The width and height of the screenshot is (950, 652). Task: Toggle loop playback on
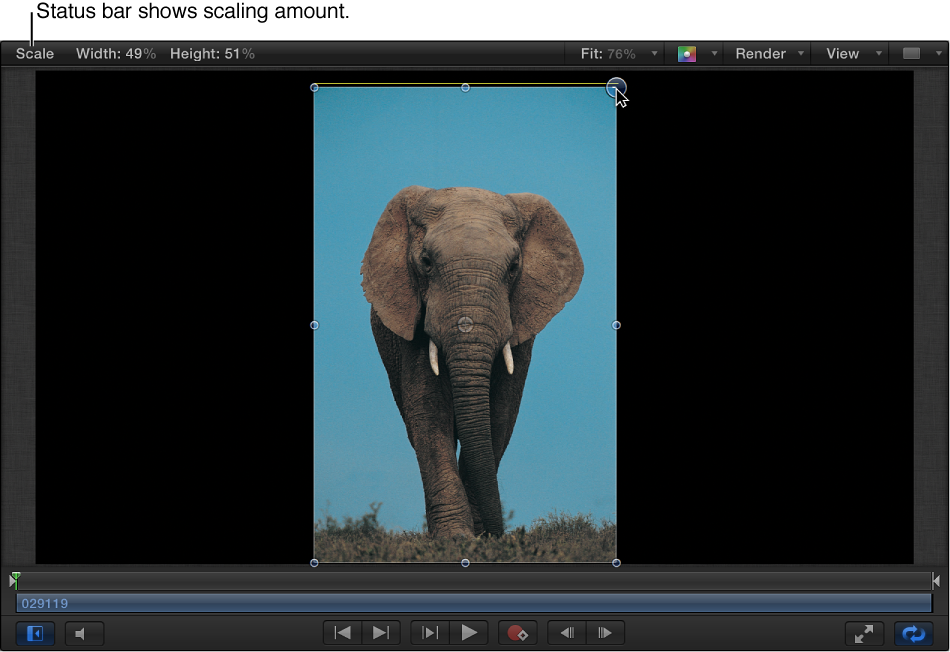913,633
